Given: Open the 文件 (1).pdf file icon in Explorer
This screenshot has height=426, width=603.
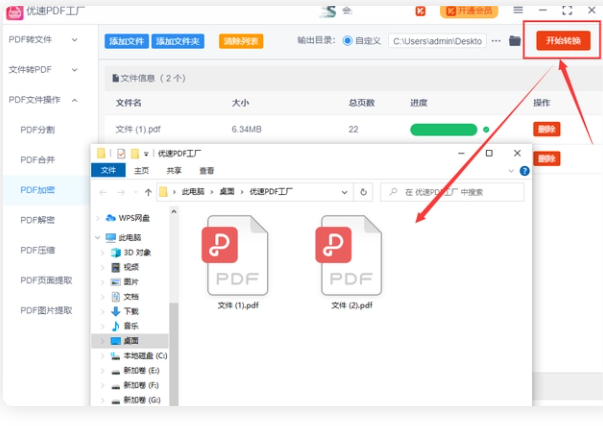Looking at the screenshot, I should point(237,255).
